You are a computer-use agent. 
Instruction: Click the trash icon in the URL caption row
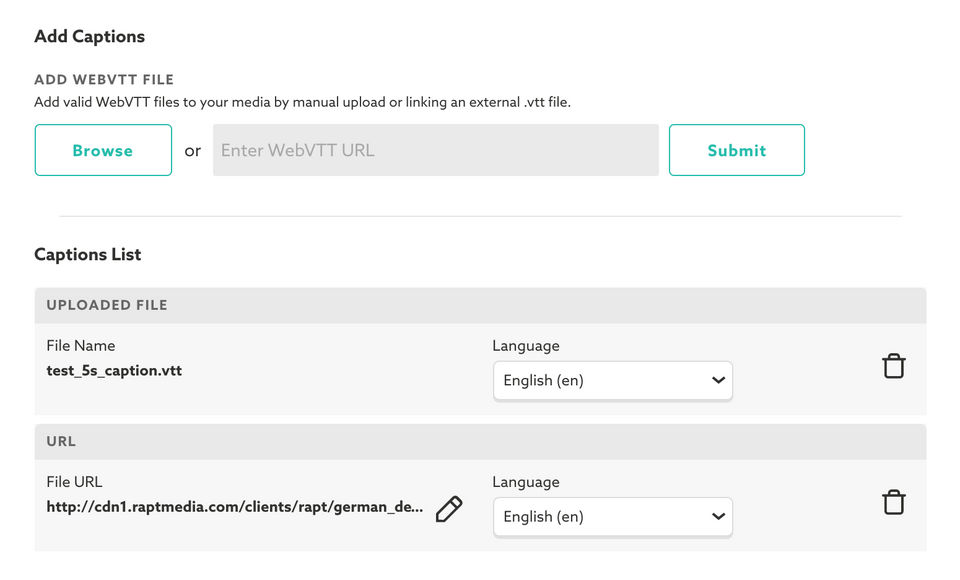coord(893,502)
